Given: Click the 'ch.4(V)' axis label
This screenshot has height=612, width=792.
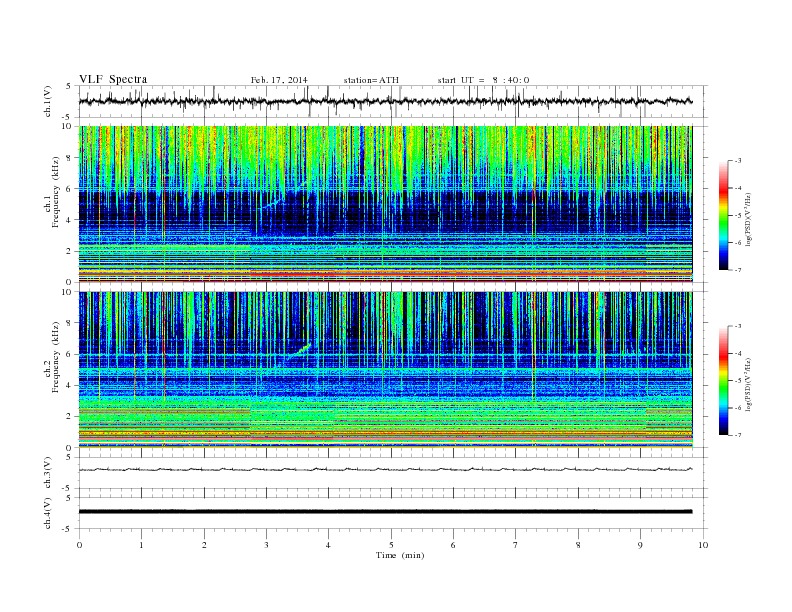Looking at the screenshot, I should click(47, 513).
